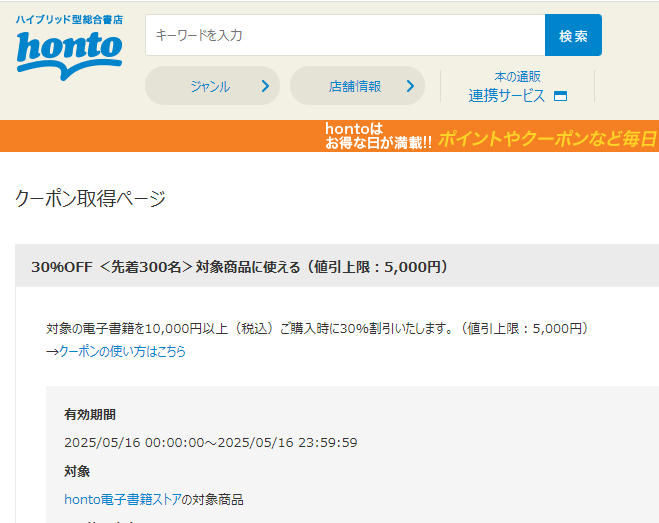659x523 pixels.
Task: Open the 店舗情報 store info menu
Action: (357, 86)
